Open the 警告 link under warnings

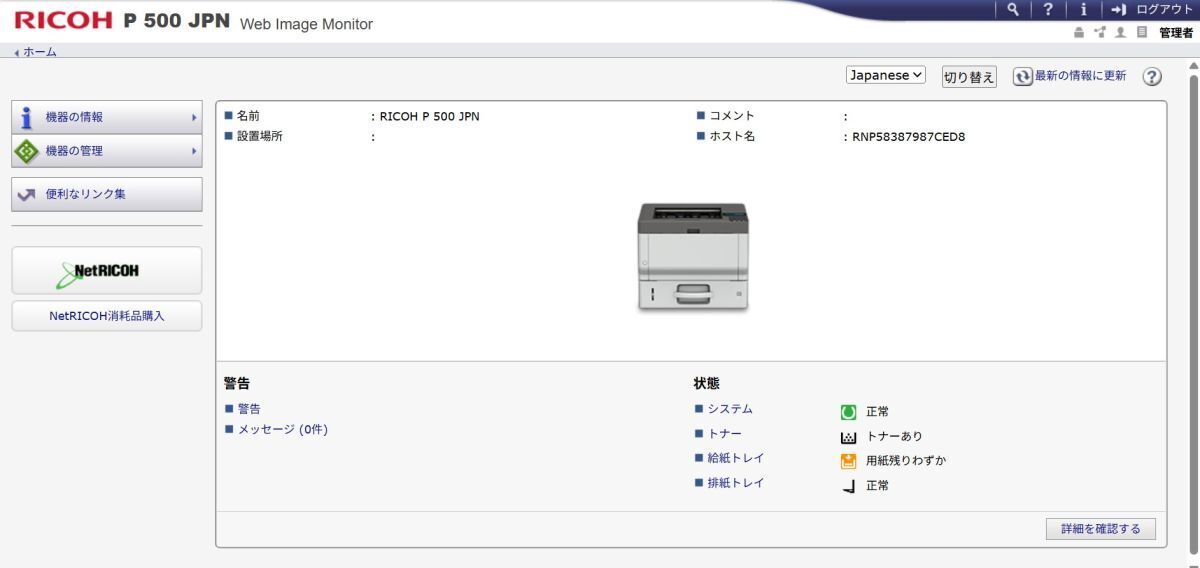coord(249,408)
